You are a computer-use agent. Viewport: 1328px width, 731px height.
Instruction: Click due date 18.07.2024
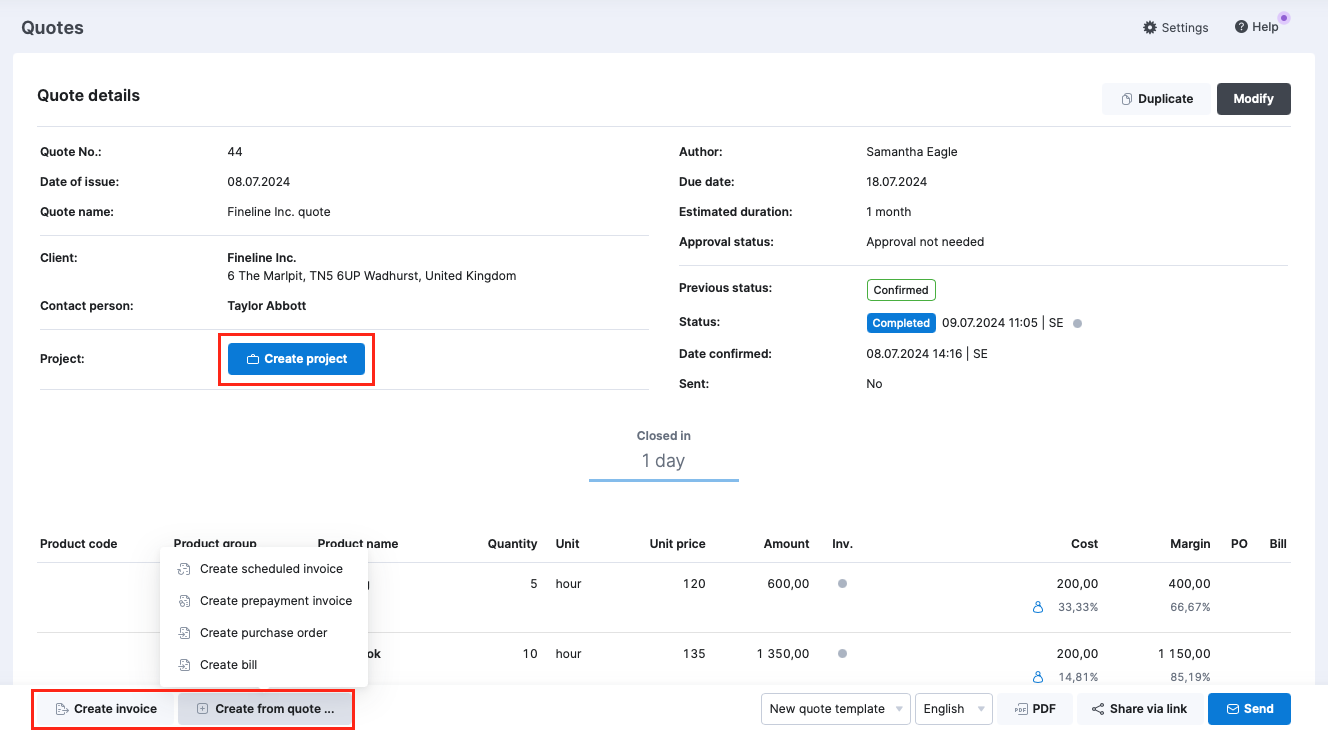point(897,182)
